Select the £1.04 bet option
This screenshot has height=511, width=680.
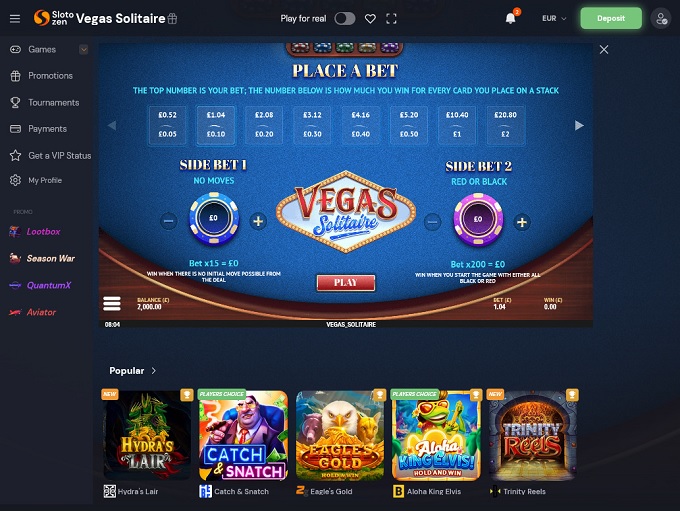click(x=216, y=124)
